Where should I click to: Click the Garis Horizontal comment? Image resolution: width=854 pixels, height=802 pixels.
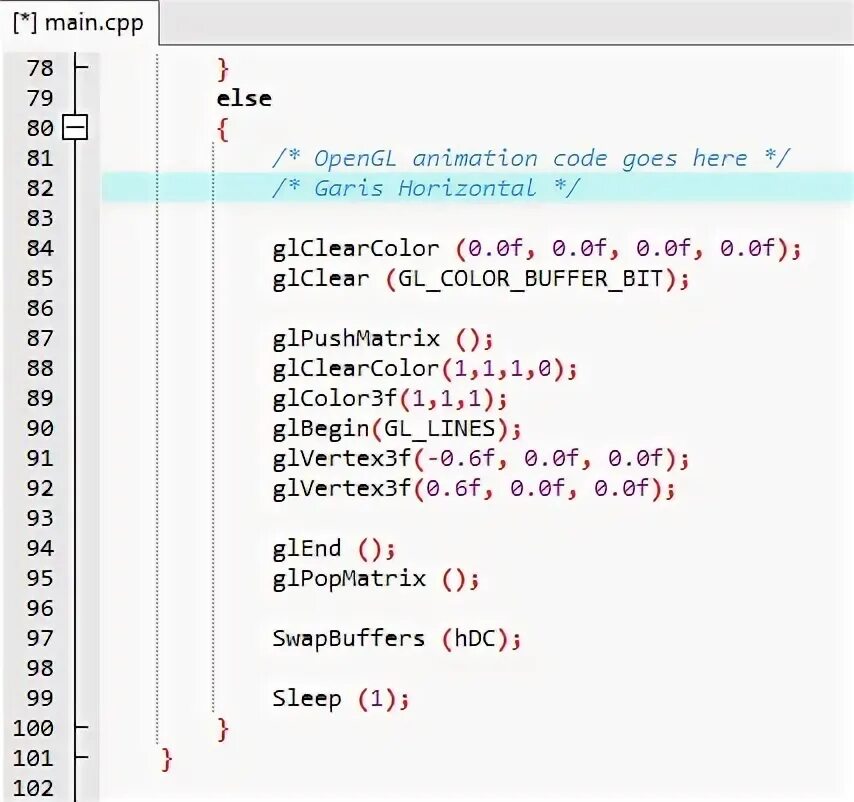(426, 188)
